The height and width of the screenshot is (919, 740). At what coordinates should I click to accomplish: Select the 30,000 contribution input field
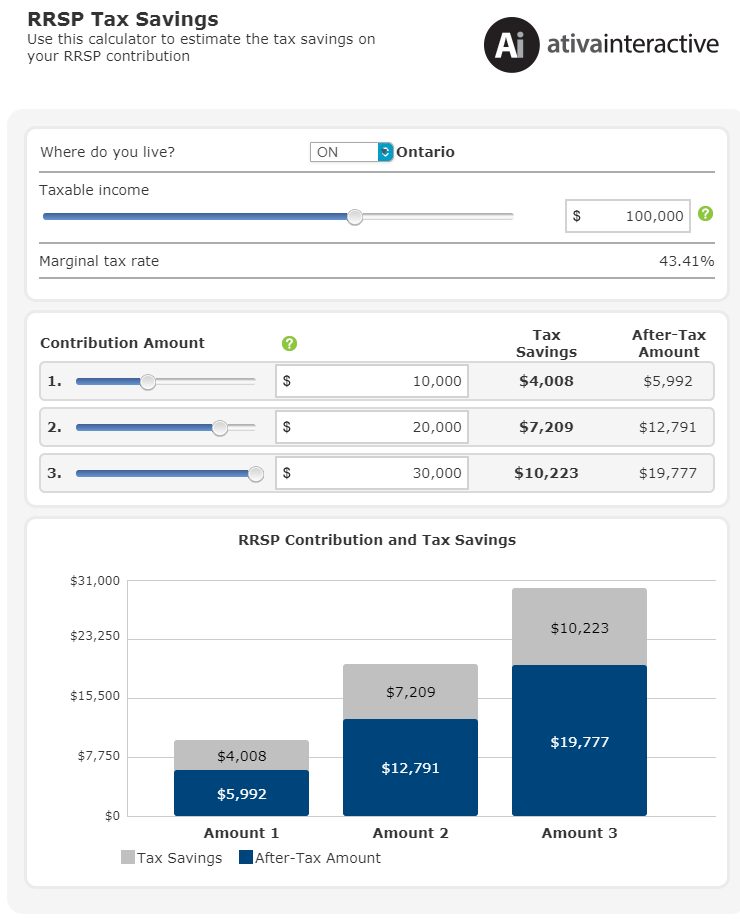click(371, 473)
